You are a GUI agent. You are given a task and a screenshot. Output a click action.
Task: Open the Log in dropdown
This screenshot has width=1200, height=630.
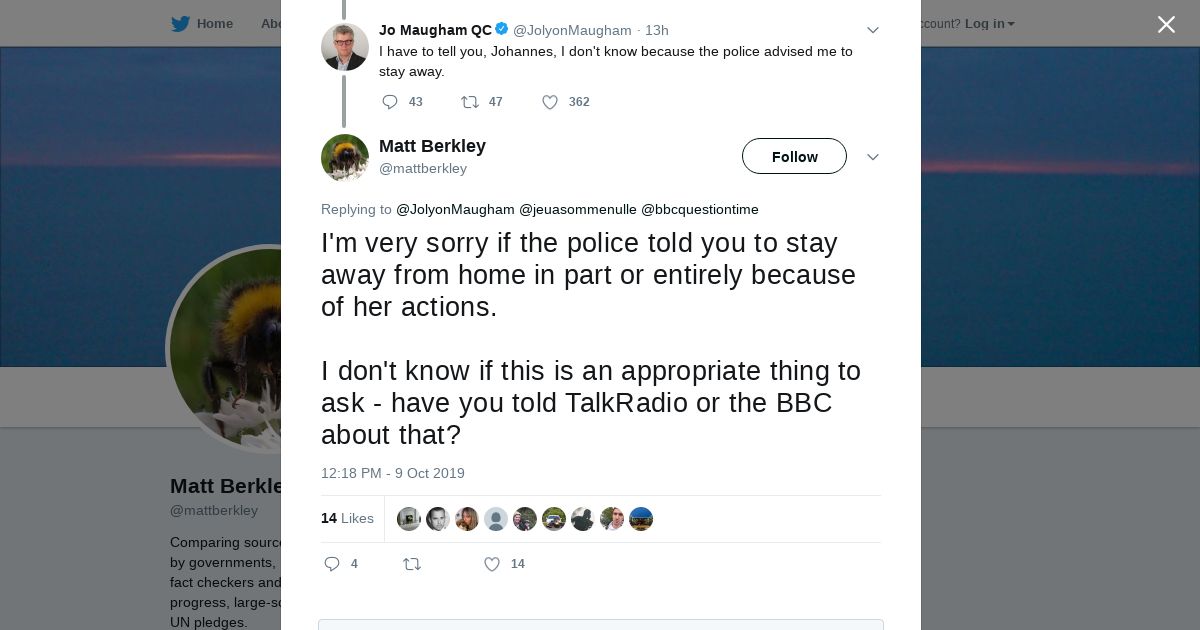point(989,24)
